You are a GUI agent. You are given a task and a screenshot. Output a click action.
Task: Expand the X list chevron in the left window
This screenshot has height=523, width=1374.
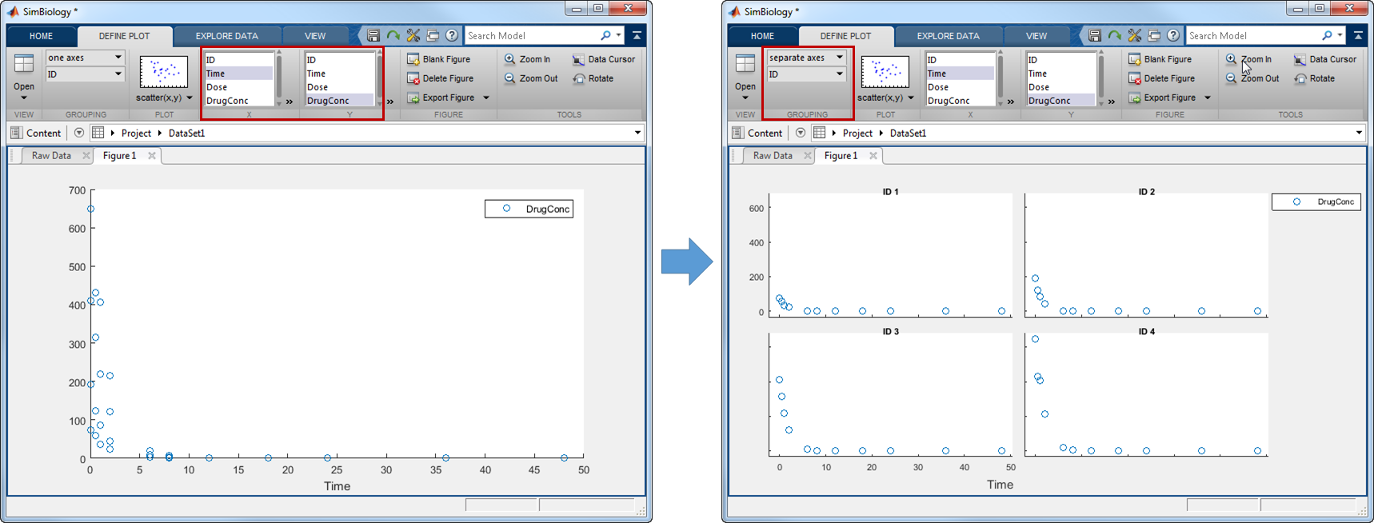[289, 101]
